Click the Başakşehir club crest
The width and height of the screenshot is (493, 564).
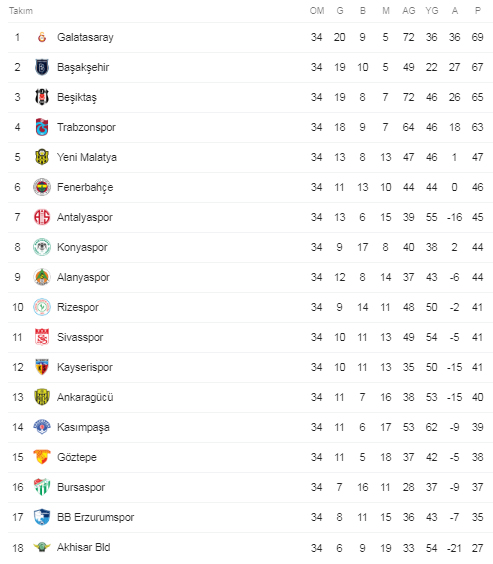click(42, 67)
